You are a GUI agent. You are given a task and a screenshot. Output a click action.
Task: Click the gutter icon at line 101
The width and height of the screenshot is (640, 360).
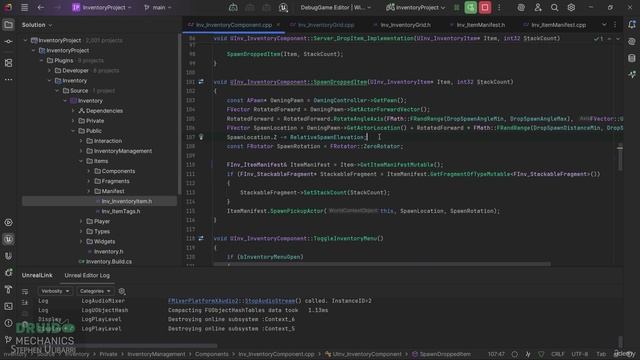click(201, 82)
